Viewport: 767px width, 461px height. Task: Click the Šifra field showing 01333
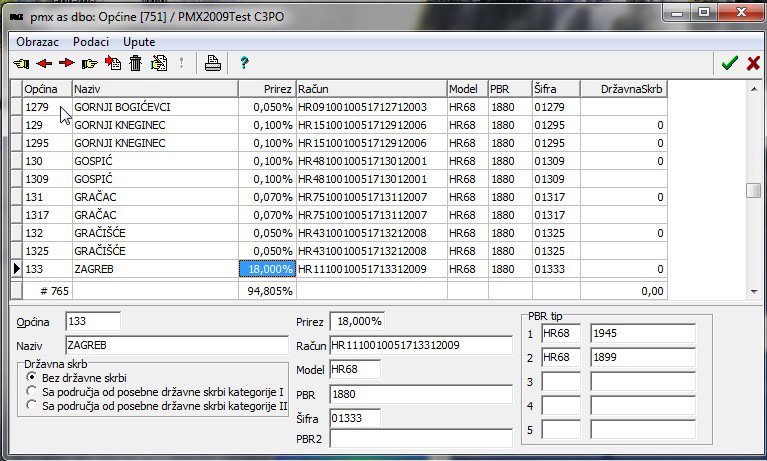pyautogui.click(x=355, y=418)
